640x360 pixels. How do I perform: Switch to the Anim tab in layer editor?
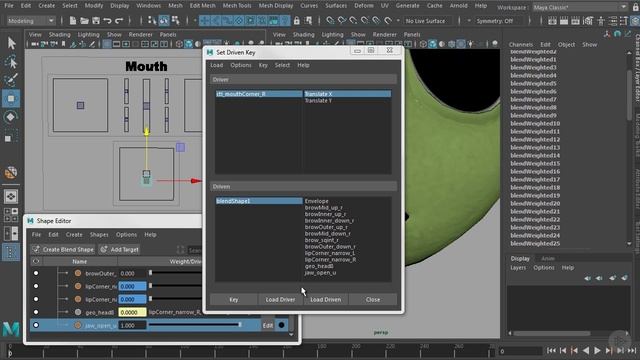tap(547, 258)
